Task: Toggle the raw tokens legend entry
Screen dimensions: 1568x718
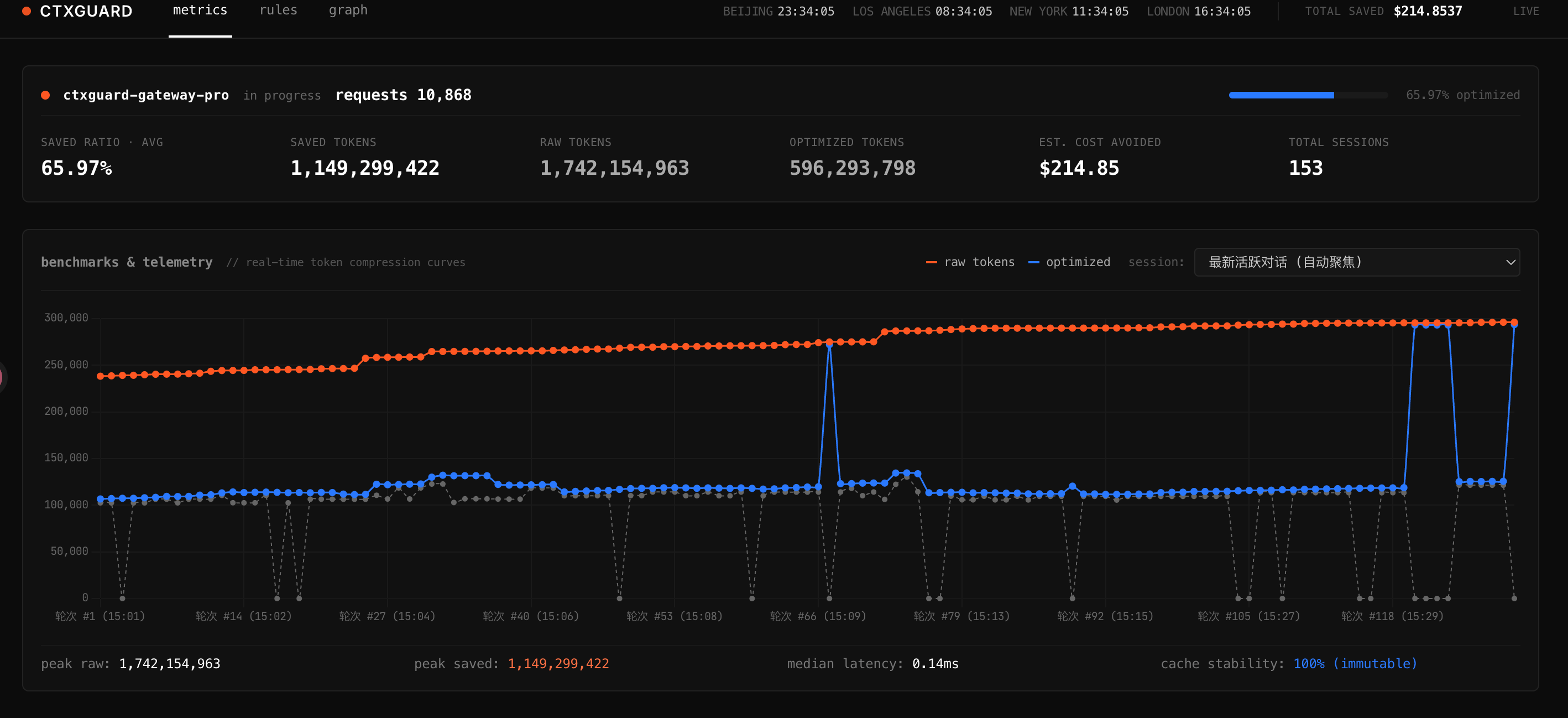Action: point(970,262)
